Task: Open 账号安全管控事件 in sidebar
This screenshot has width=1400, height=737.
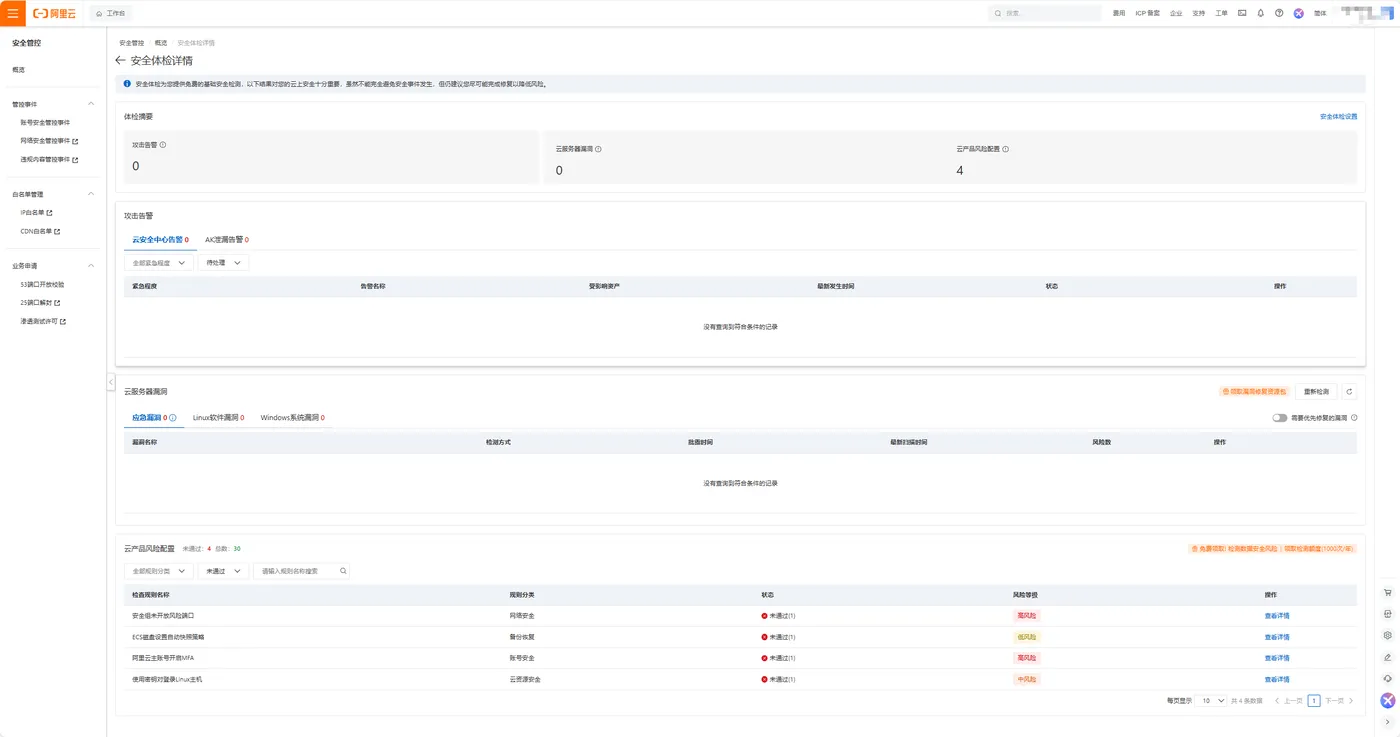Action: coord(45,123)
